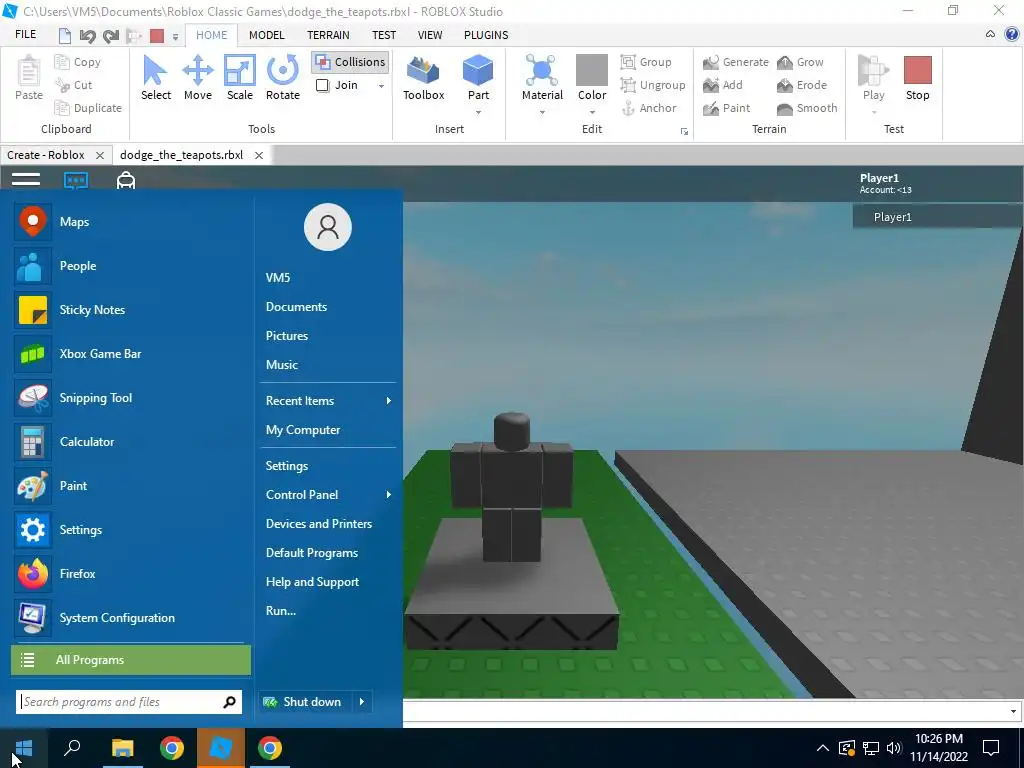The height and width of the screenshot is (768, 1024).
Task: Open the Toolbox panel
Action: (x=423, y=78)
